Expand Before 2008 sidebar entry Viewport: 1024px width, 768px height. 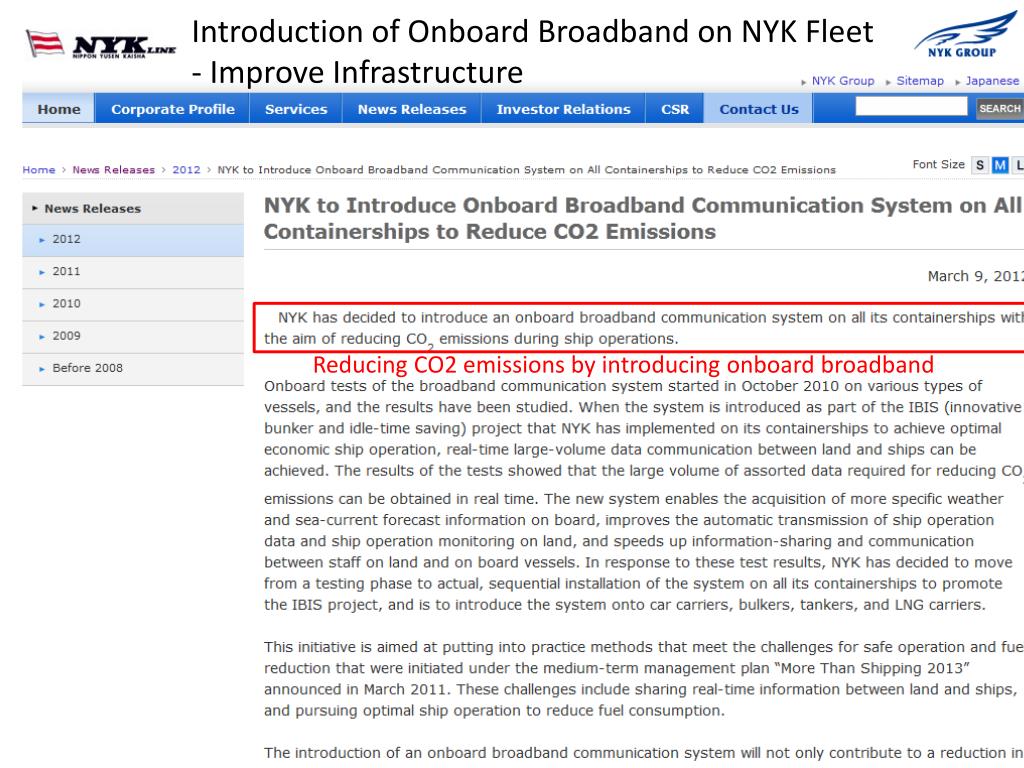133,368
